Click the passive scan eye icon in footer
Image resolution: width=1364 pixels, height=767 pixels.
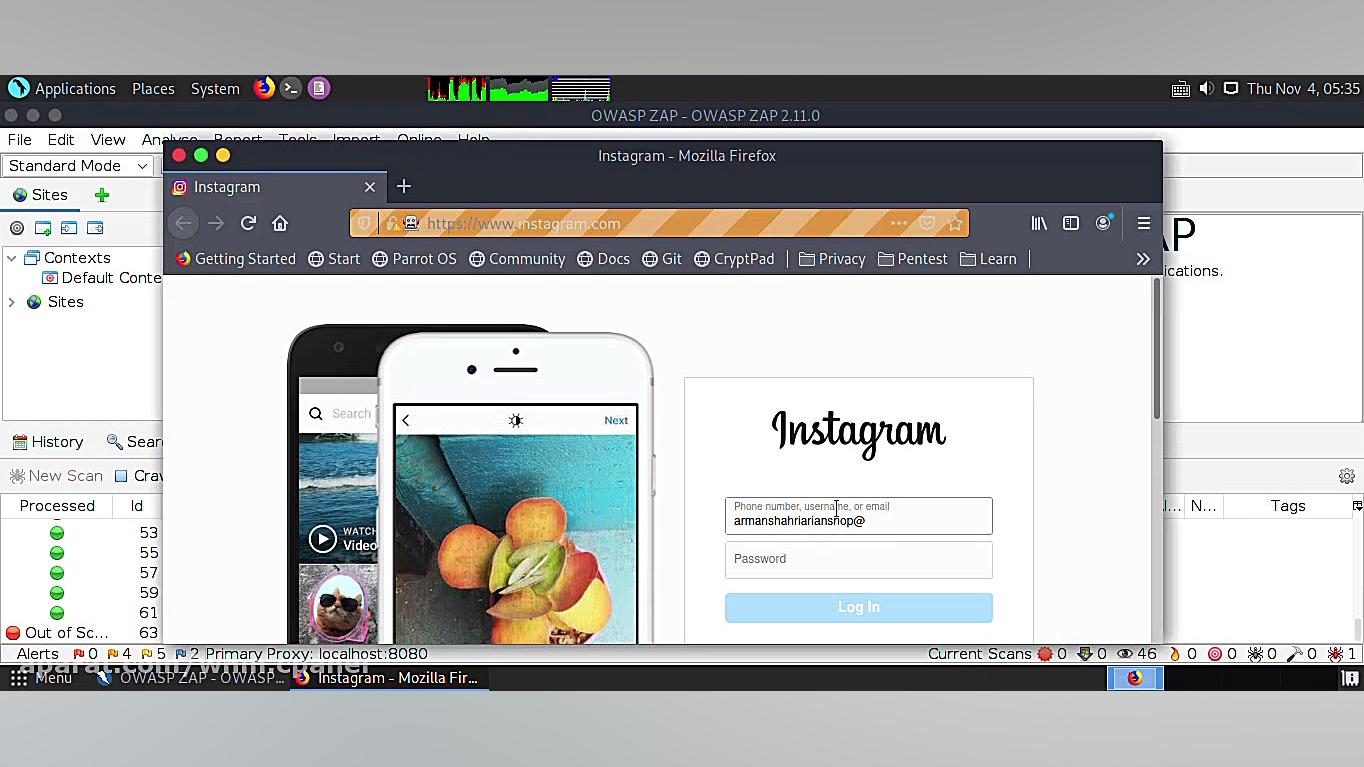pos(1125,654)
